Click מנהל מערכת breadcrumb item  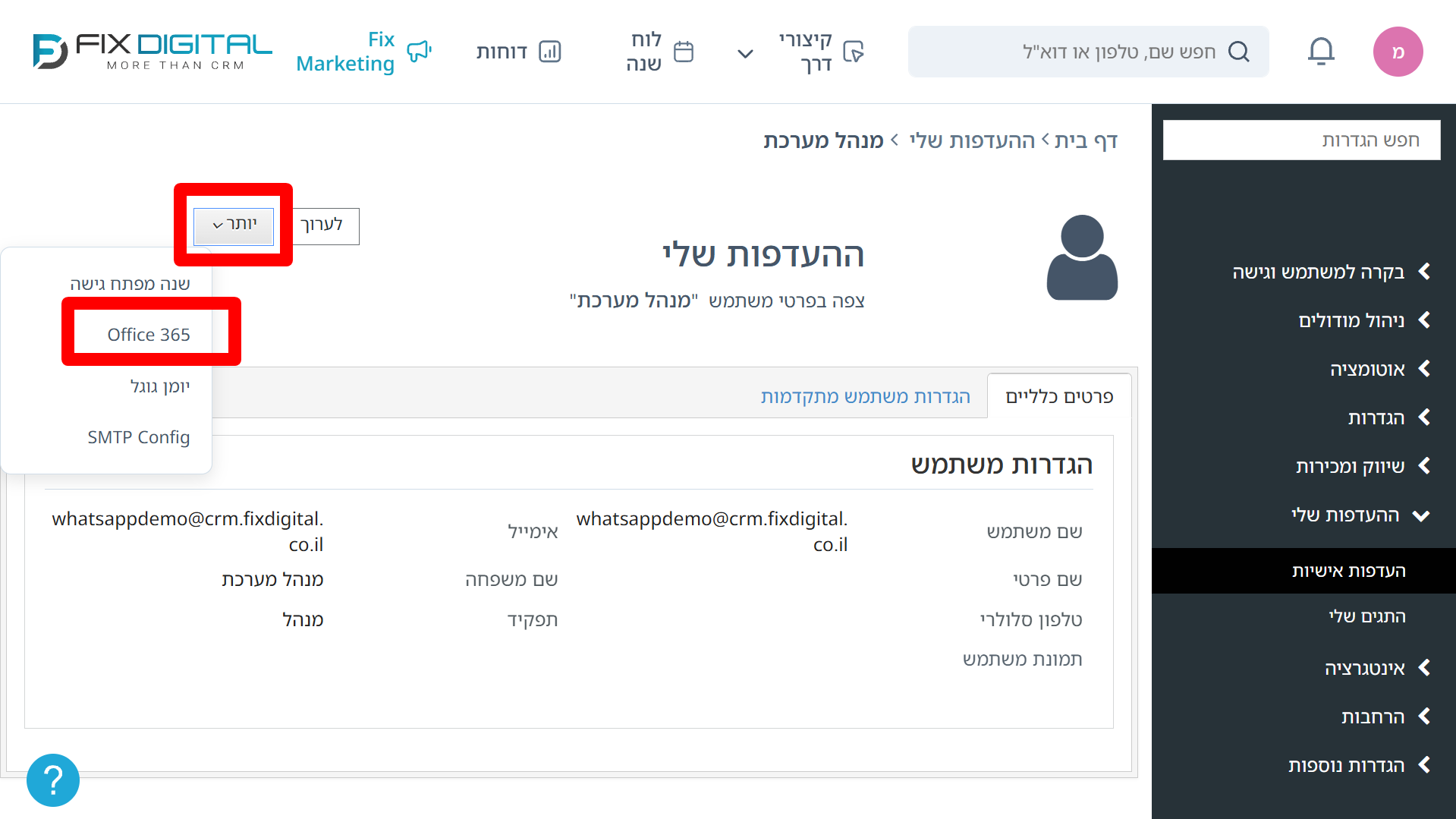(x=823, y=140)
